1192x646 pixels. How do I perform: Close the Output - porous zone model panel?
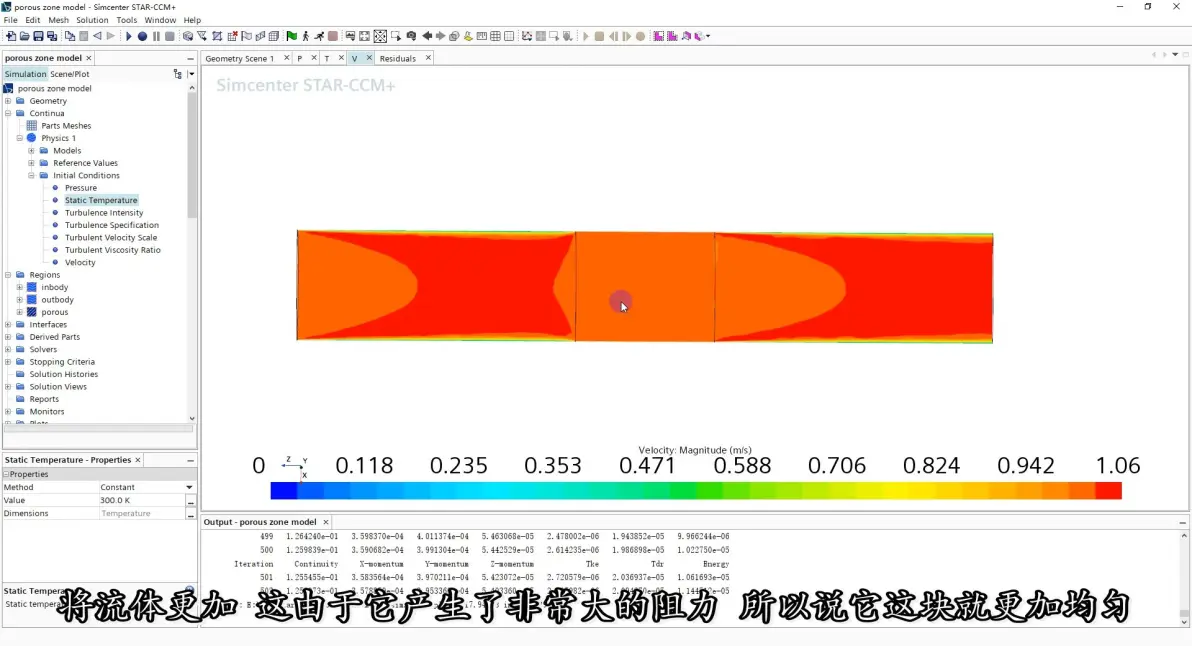326,522
